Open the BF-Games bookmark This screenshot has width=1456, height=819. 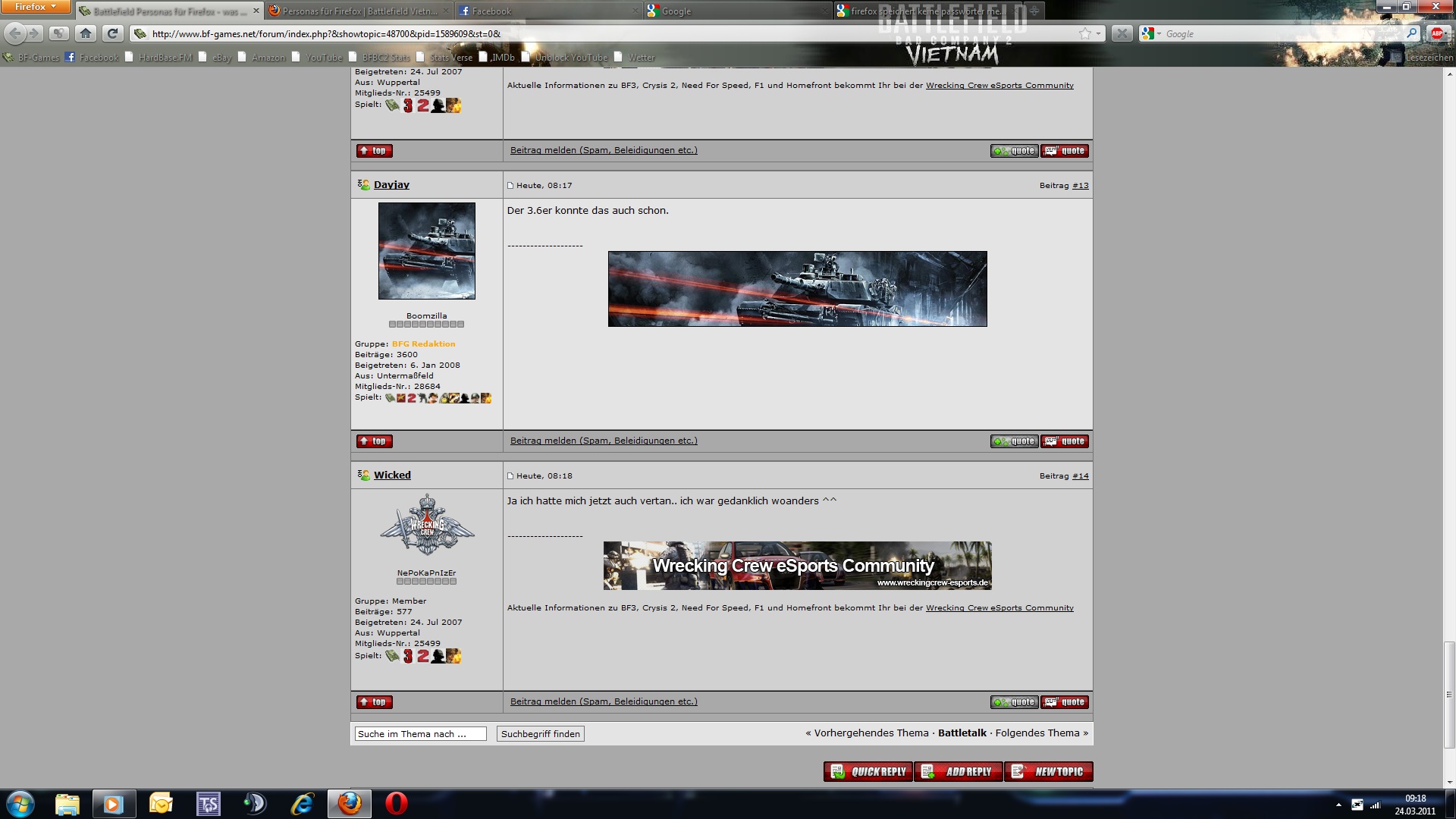pyautogui.click(x=32, y=58)
